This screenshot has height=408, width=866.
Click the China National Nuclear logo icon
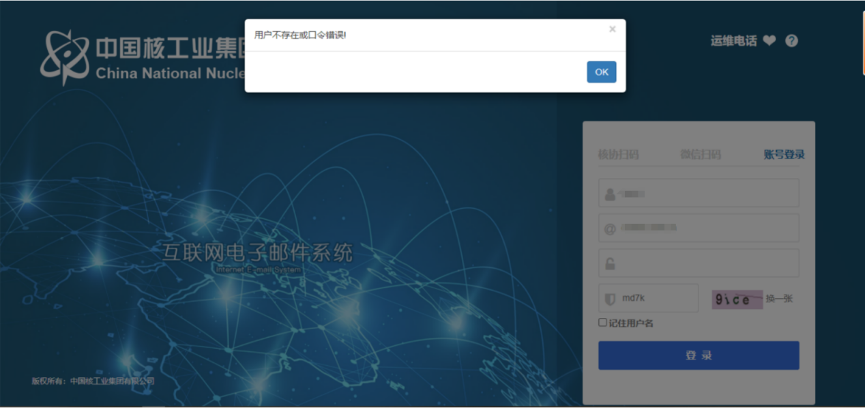(x=64, y=57)
